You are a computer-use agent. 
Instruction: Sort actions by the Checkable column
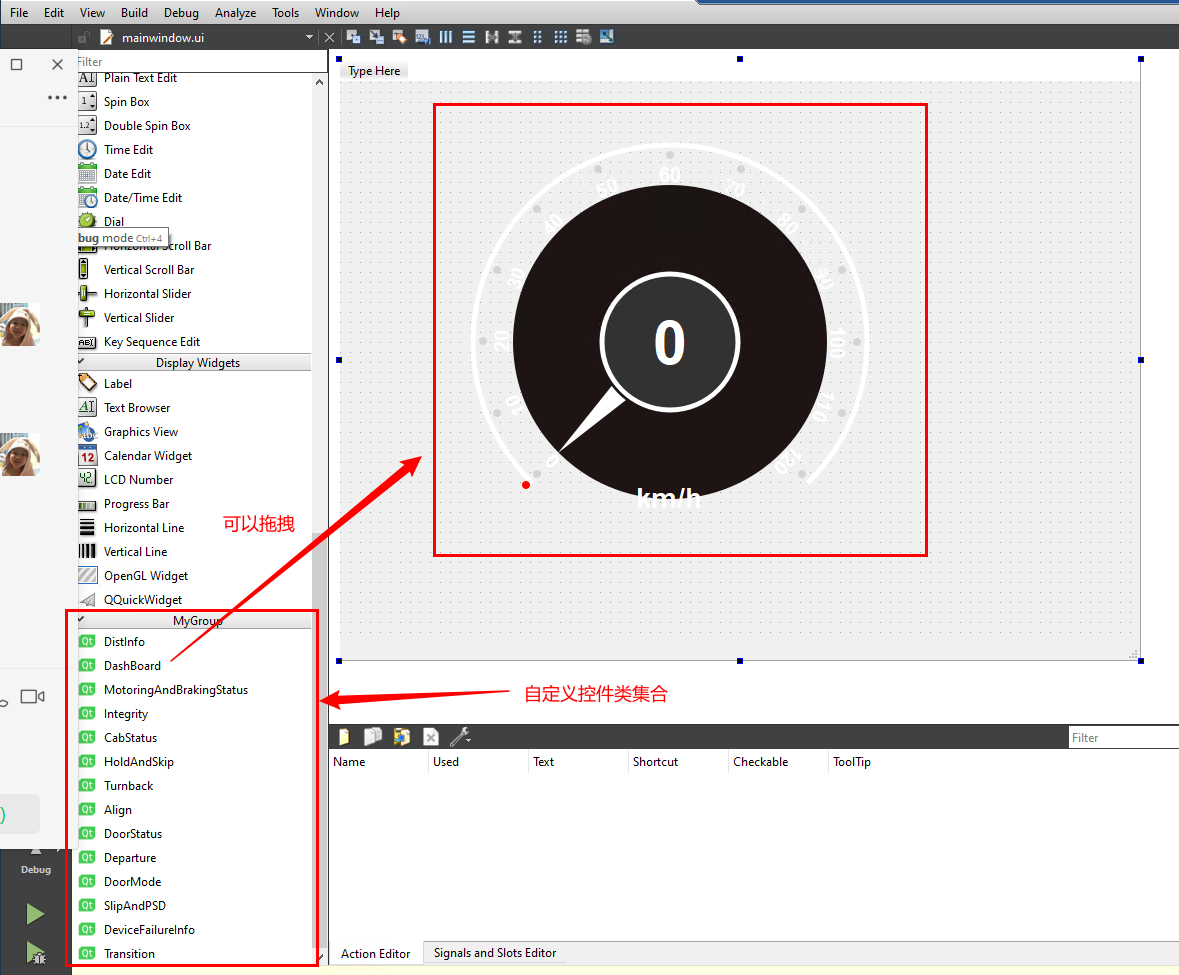[x=778, y=762]
